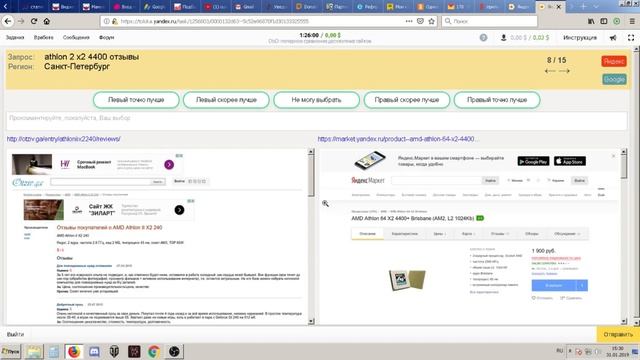Click the magnifier zoom icon on right page
This screenshot has width=640, height=360.
[325, 203]
